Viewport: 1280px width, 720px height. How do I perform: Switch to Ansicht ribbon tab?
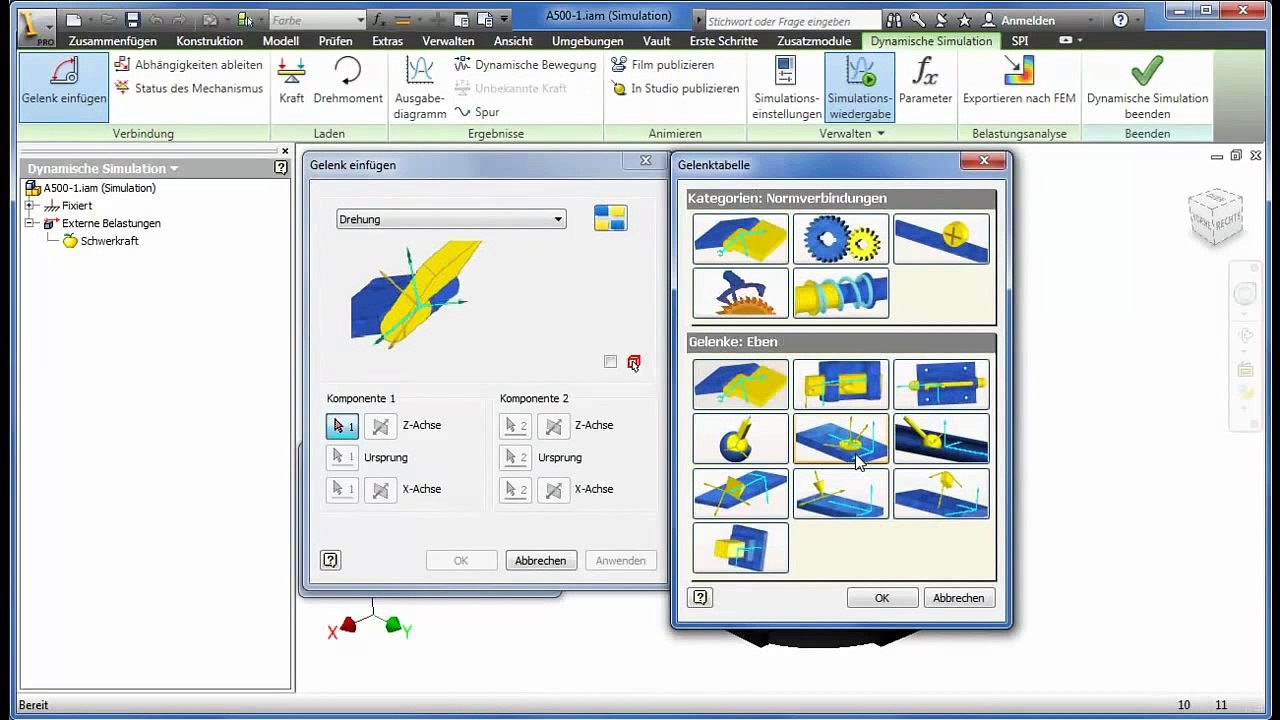pos(513,41)
